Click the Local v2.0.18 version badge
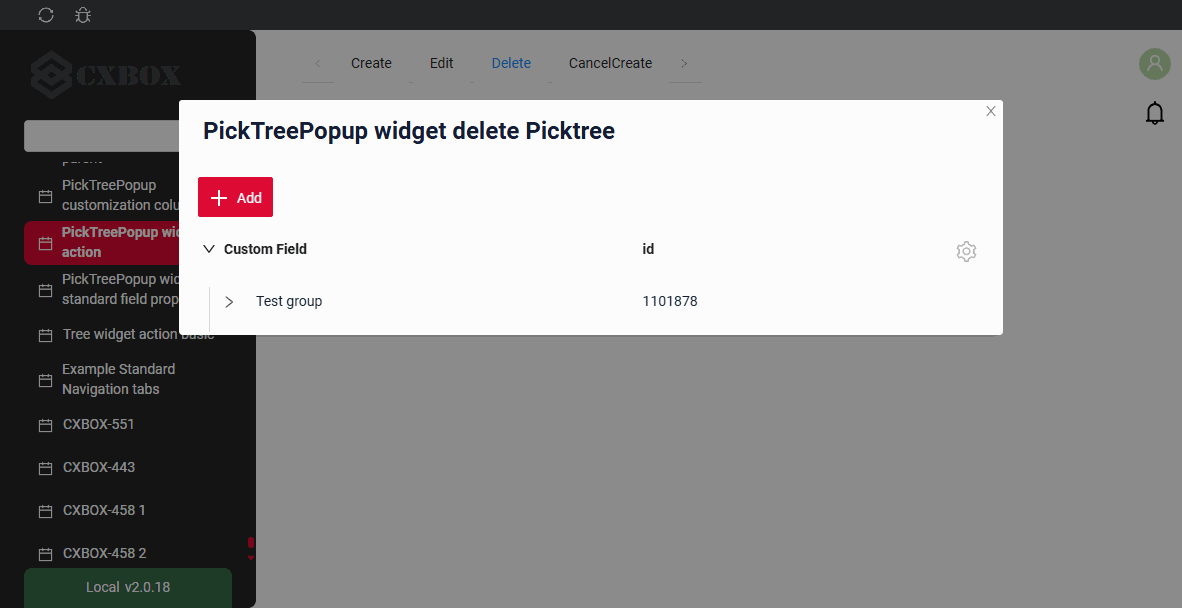The height and width of the screenshot is (608, 1182). tap(127, 587)
